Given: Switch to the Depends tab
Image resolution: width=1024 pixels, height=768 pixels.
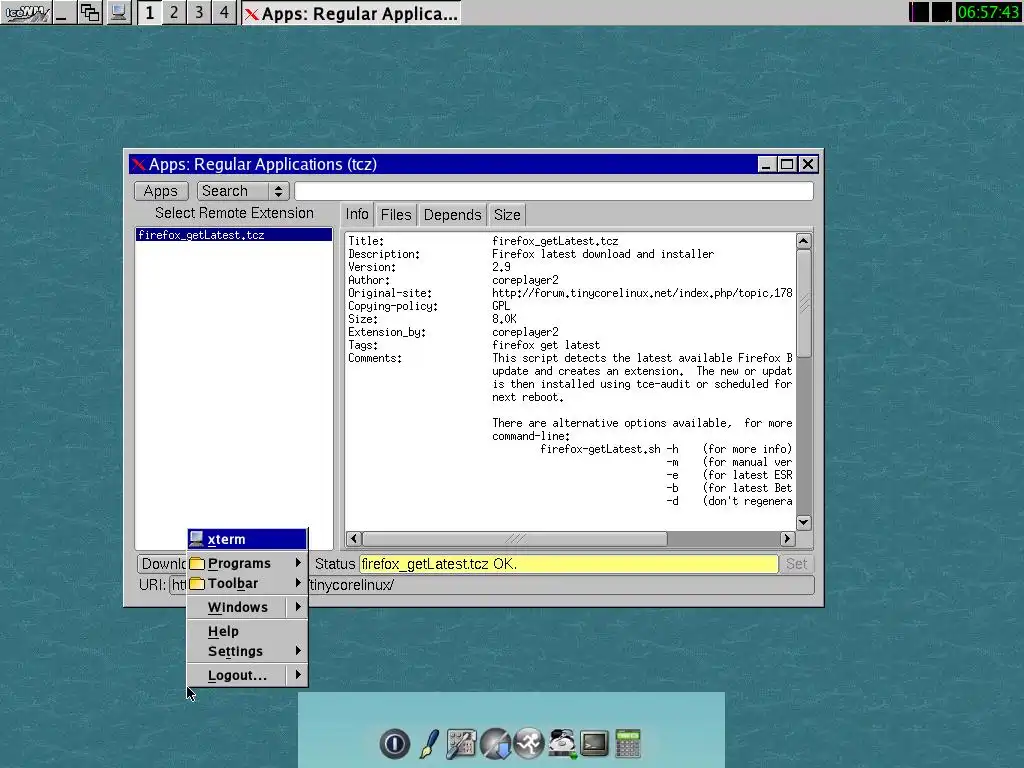Looking at the screenshot, I should pyautogui.click(x=452, y=215).
